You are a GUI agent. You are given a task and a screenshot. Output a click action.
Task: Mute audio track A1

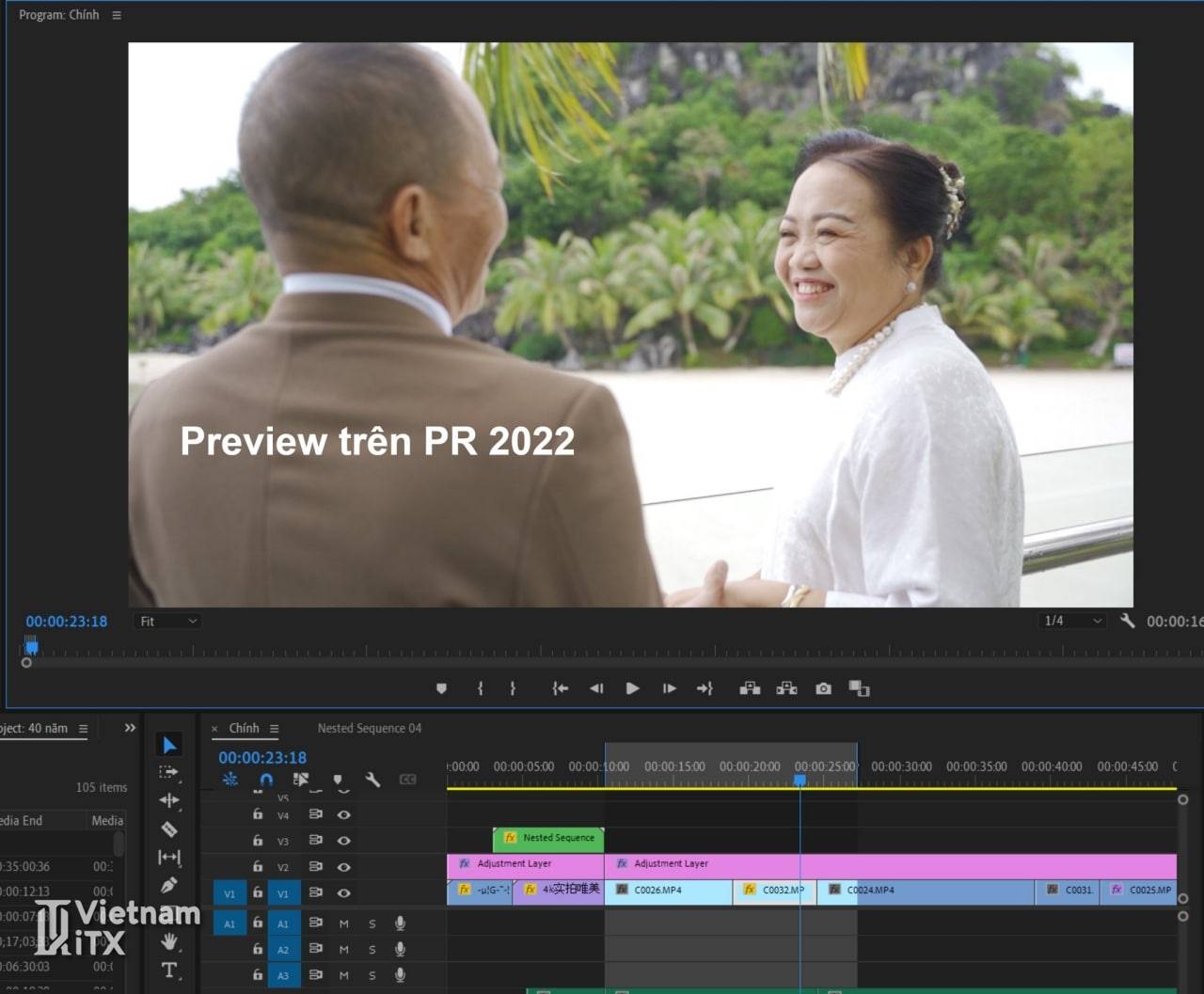[344, 923]
